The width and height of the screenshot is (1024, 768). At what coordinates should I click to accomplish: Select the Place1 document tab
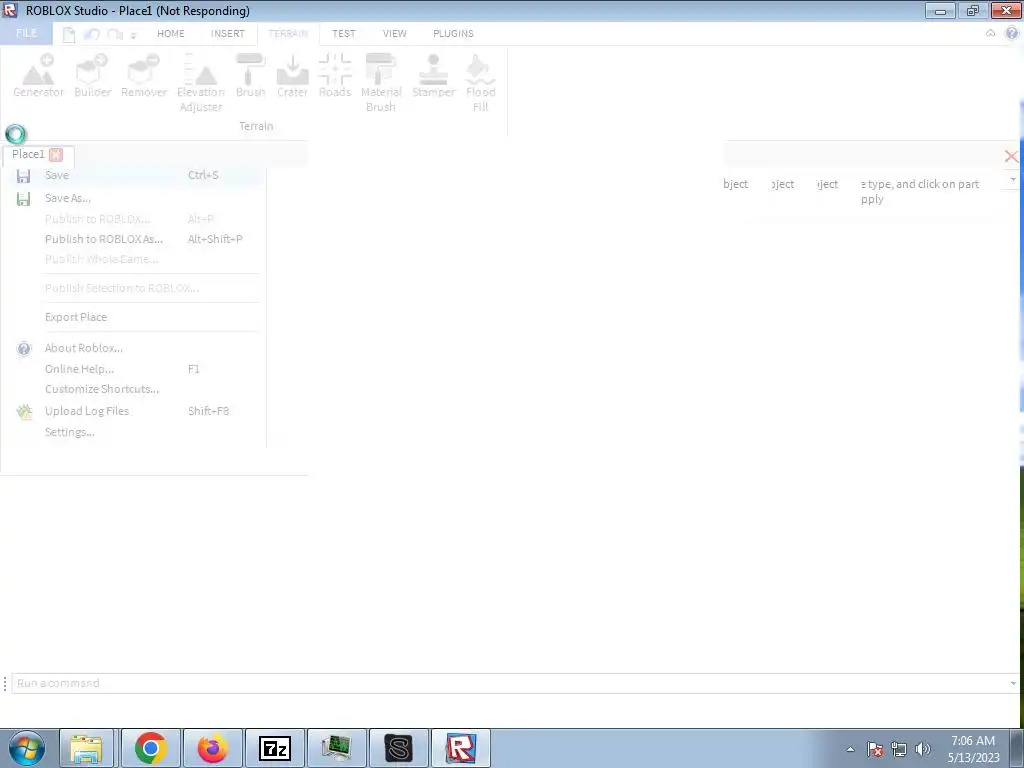38,155
